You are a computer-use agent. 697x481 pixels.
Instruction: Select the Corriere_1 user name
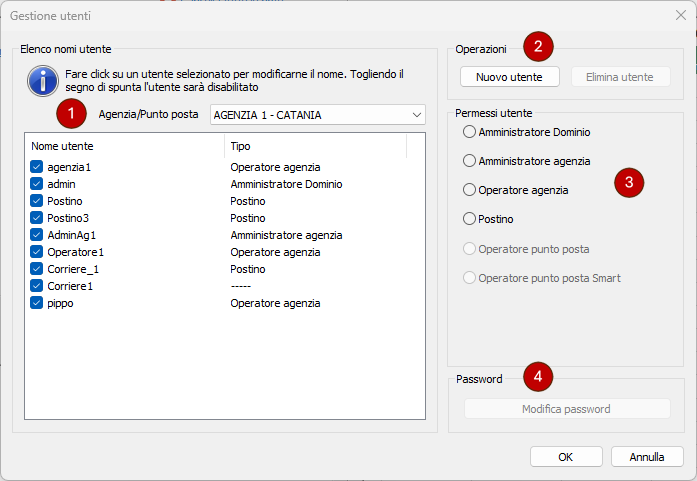73,269
